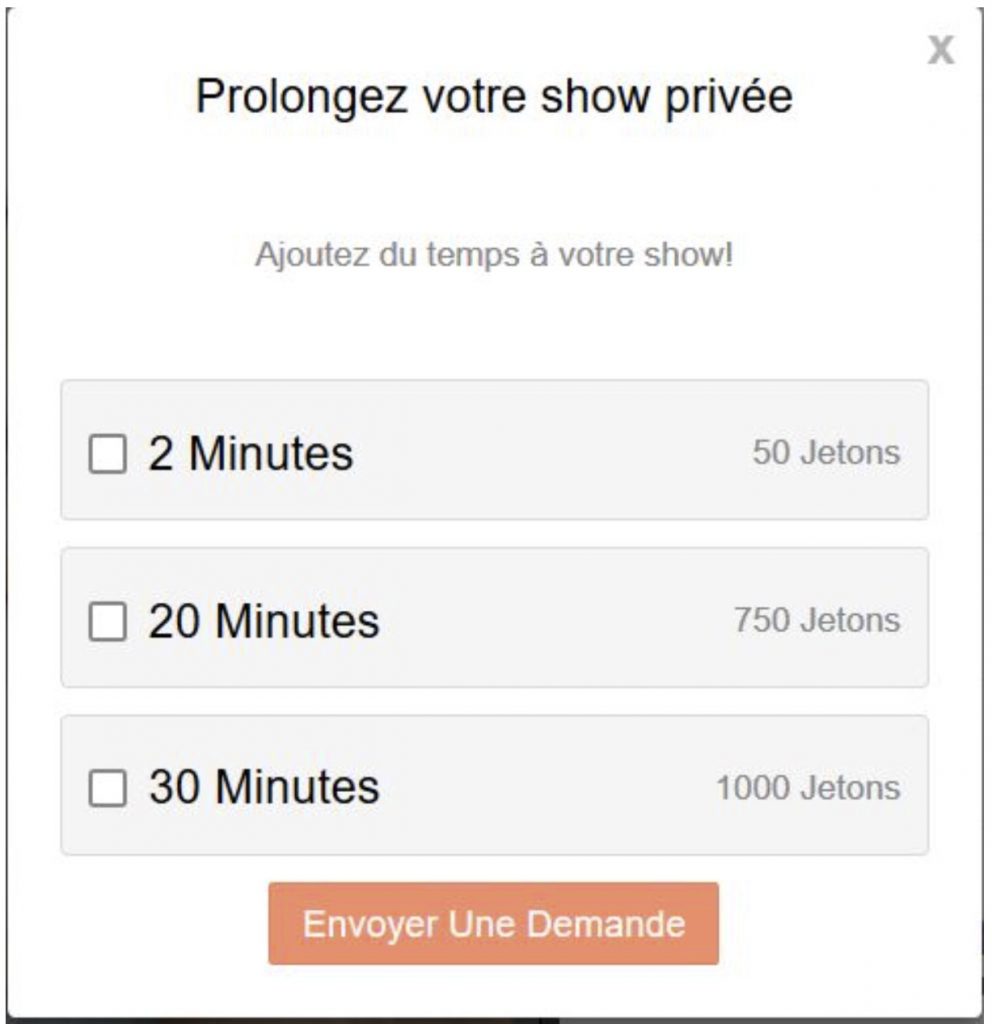The width and height of the screenshot is (992, 1024).
Task: Tick the 20 Minutes checkbox
Action: click(108, 622)
